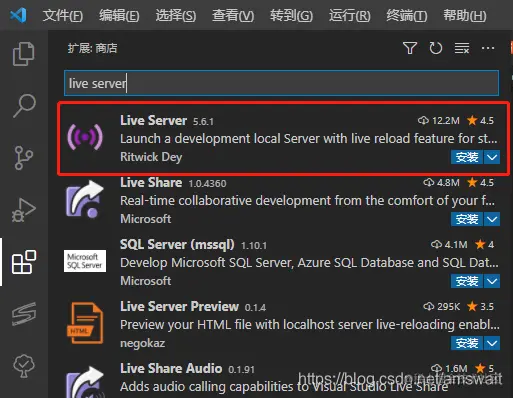
Task: Click the Live Server Preview HTML icon
Action: [85, 323]
